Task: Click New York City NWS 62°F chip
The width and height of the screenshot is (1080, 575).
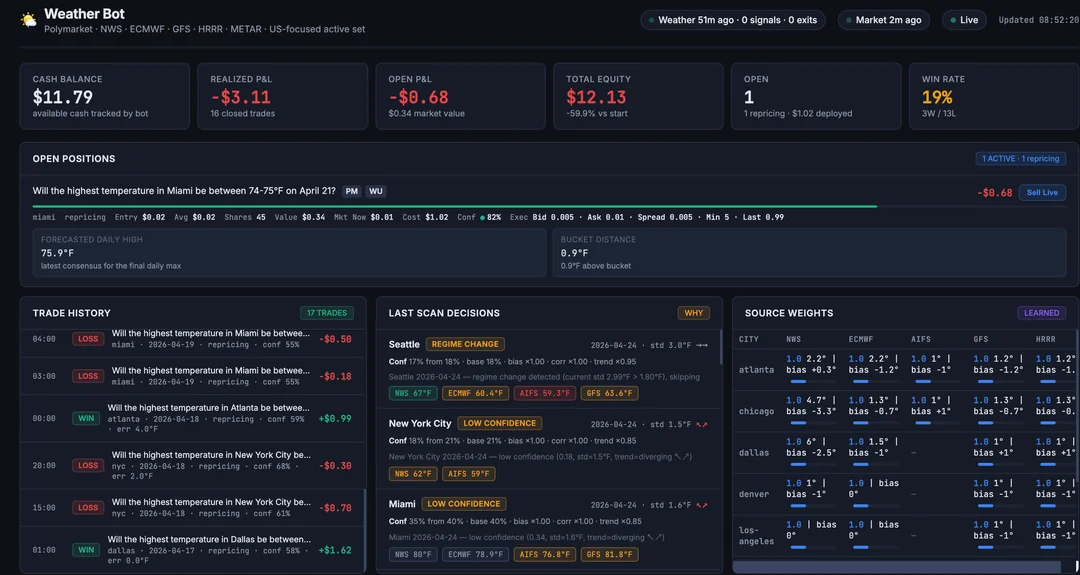Action: pyautogui.click(x=413, y=474)
